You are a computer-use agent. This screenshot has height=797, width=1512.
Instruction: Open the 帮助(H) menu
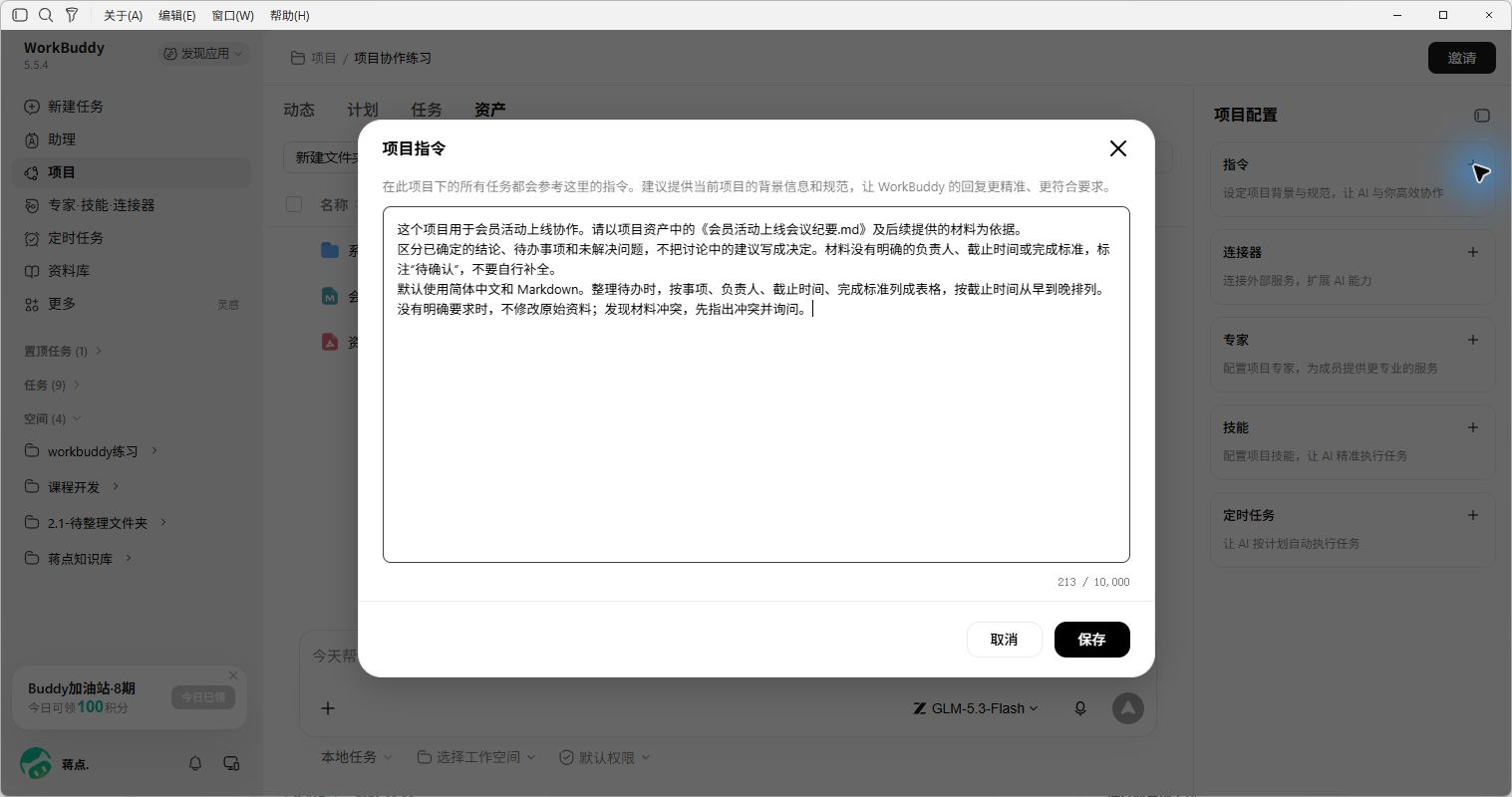point(289,15)
